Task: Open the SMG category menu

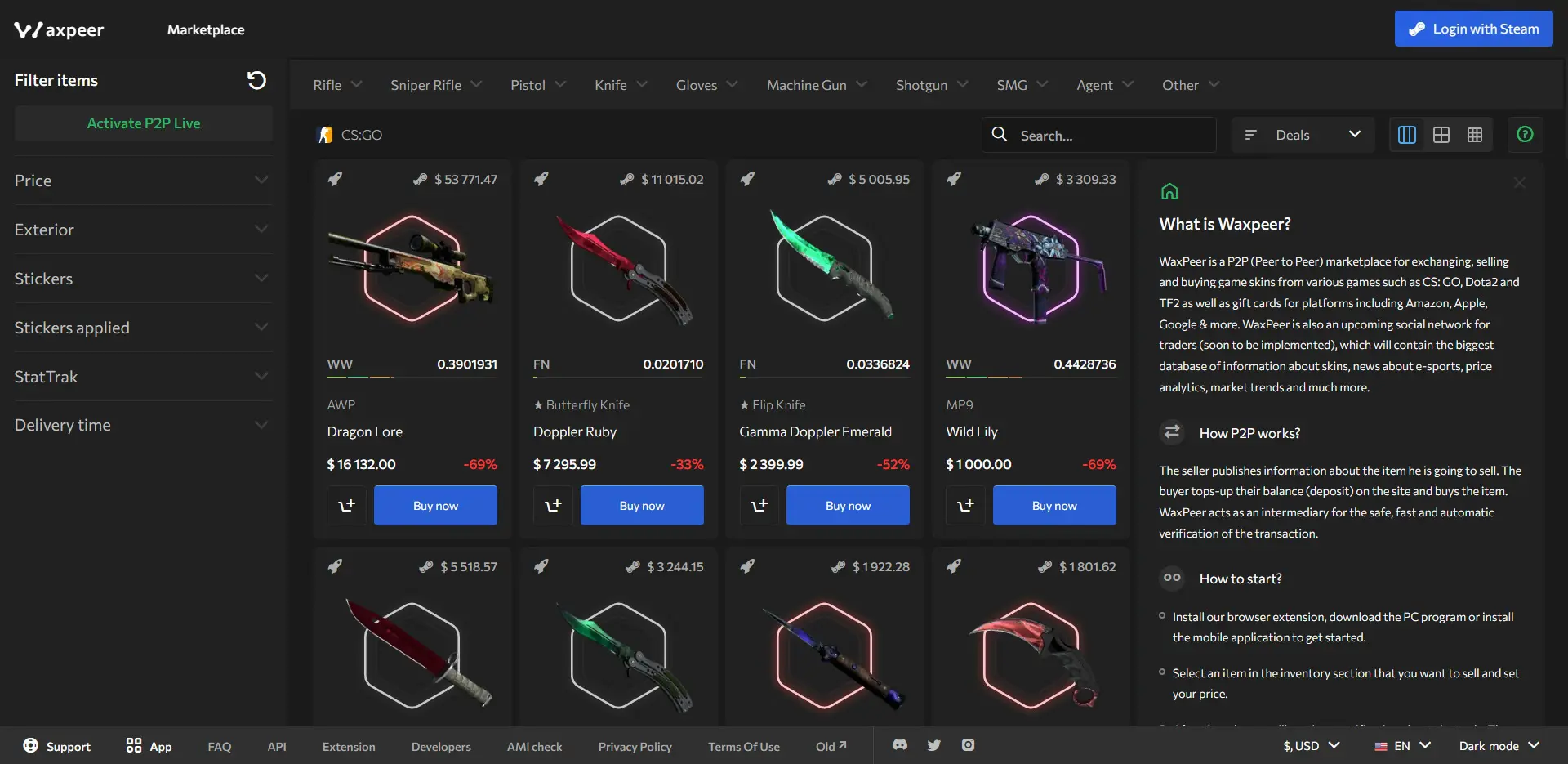Action: (1022, 85)
